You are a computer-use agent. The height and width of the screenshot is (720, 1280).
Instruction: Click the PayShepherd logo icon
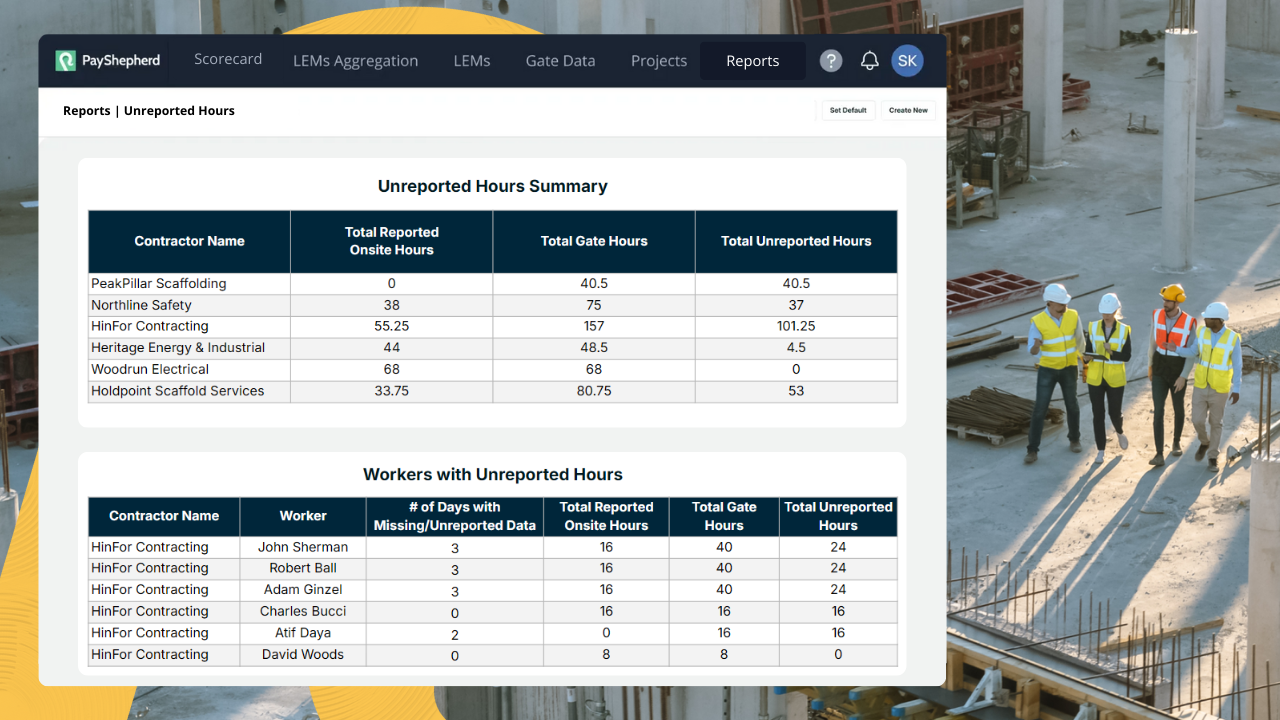click(x=65, y=61)
